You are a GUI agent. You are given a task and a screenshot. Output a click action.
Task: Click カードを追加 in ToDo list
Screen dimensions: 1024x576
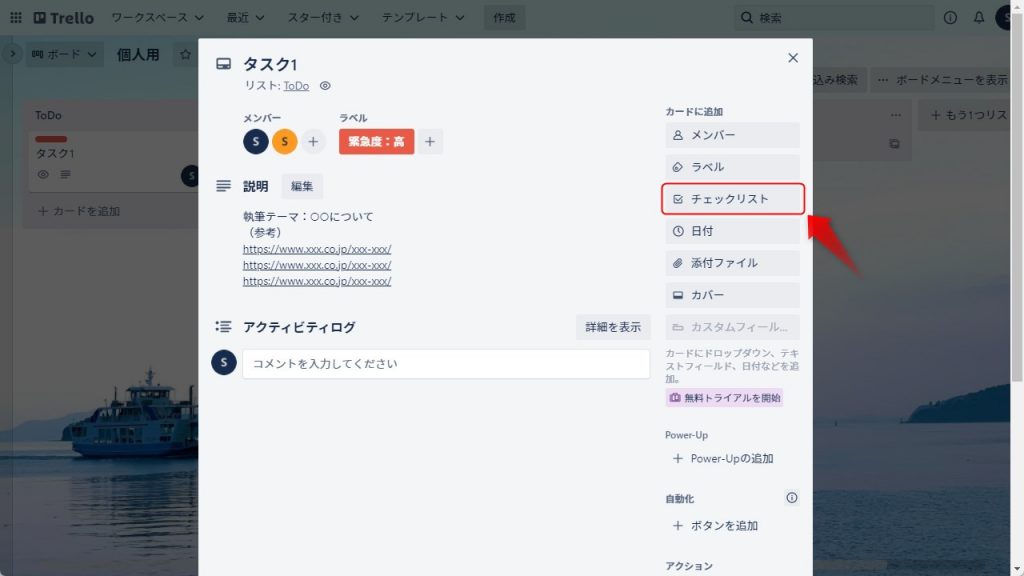pyautogui.click(x=79, y=211)
